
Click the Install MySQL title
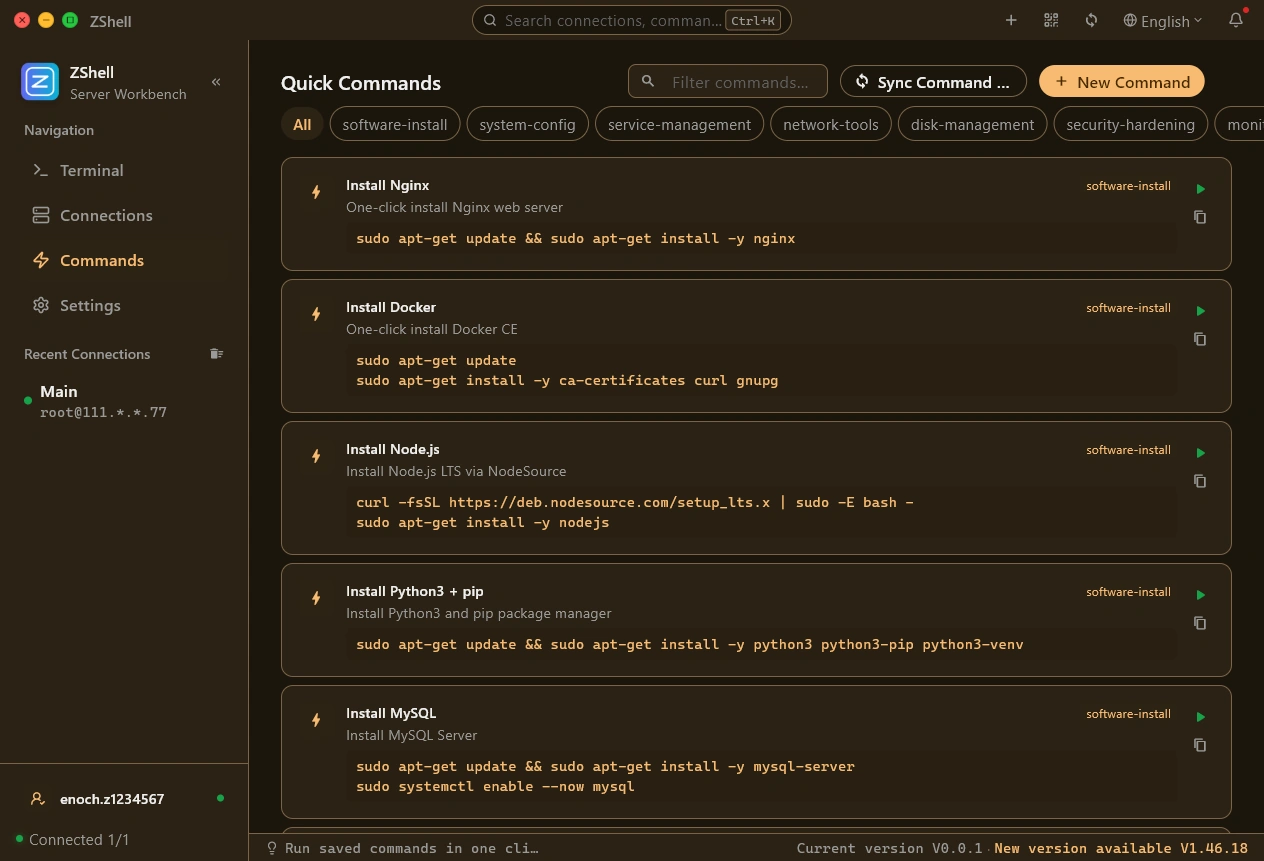click(391, 713)
